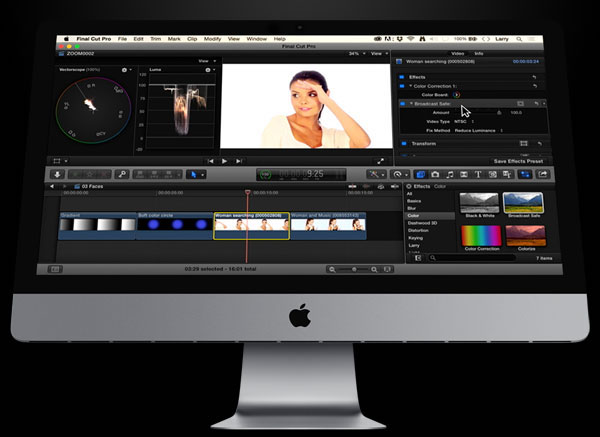Open the Photos browser camera icon

(x=435, y=174)
